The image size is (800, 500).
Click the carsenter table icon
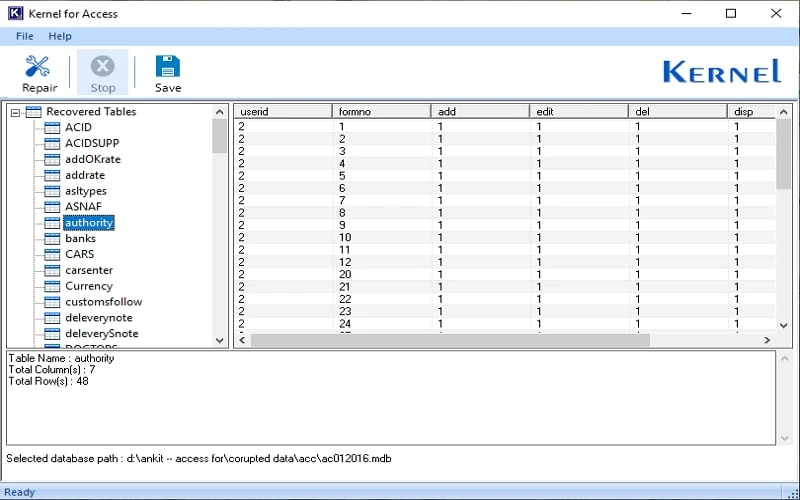(x=52, y=270)
